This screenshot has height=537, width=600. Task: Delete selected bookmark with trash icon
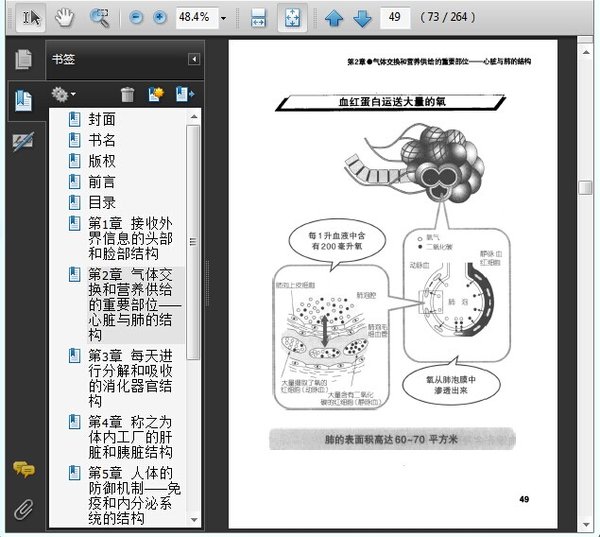tap(127, 95)
